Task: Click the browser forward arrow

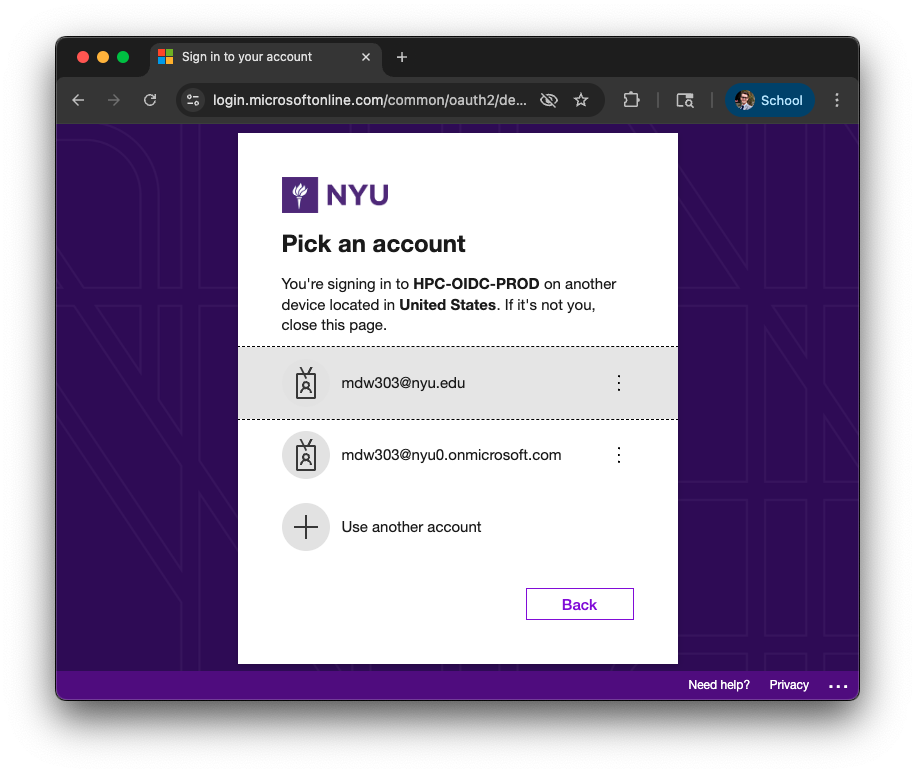Action: pyautogui.click(x=114, y=100)
